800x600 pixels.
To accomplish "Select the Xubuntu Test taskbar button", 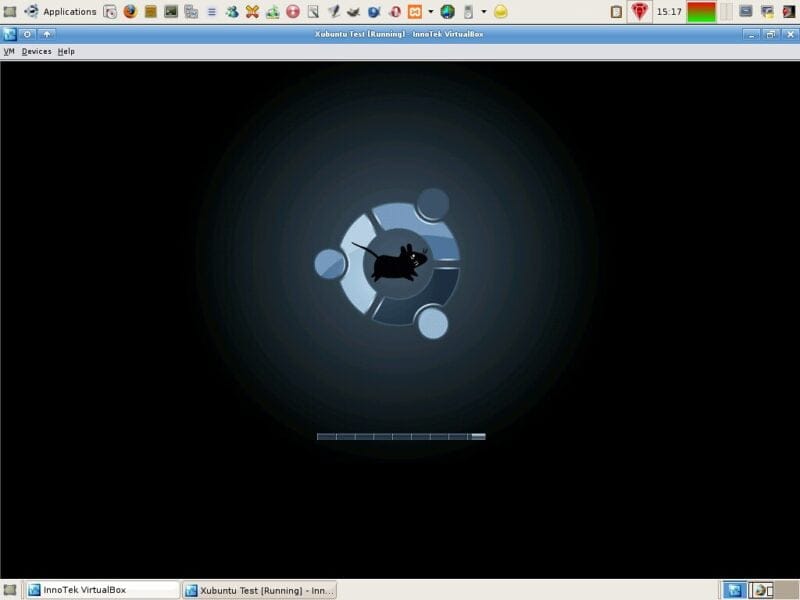I will pyautogui.click(x=262, y=589).
